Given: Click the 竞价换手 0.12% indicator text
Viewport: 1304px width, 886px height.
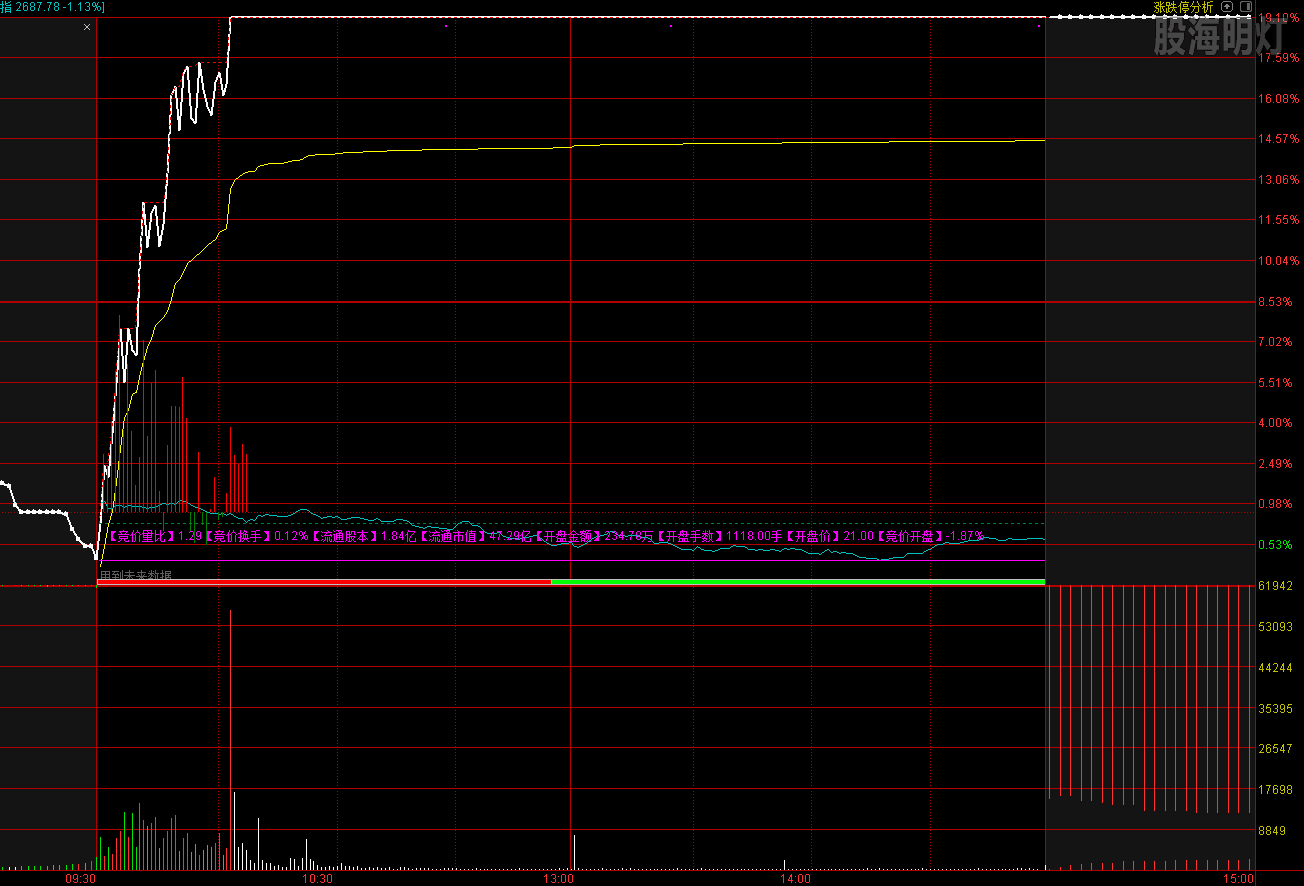Looking at the screenshot, I should point(255,537).
